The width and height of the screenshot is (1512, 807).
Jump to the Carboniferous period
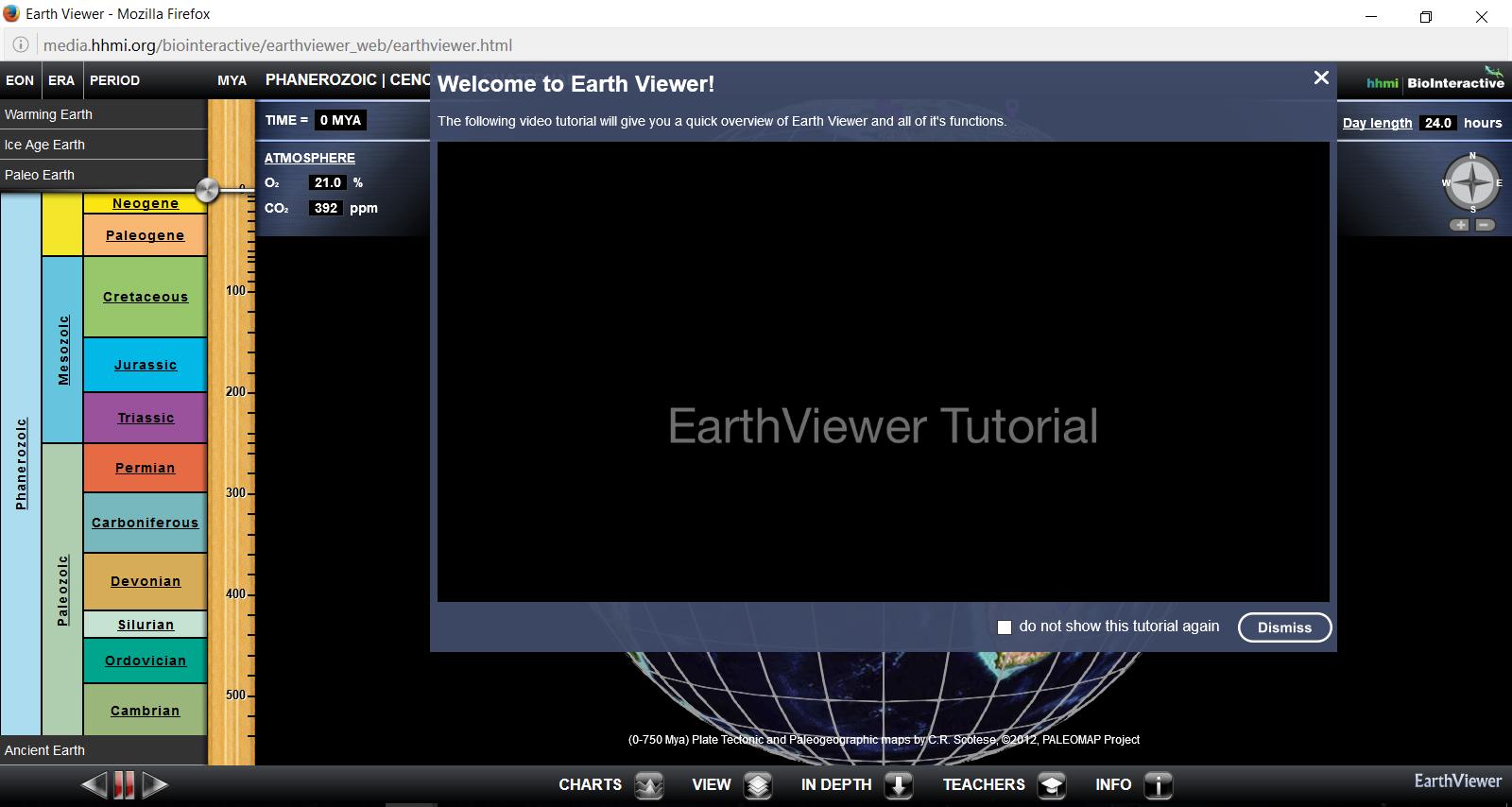(146, 523)
